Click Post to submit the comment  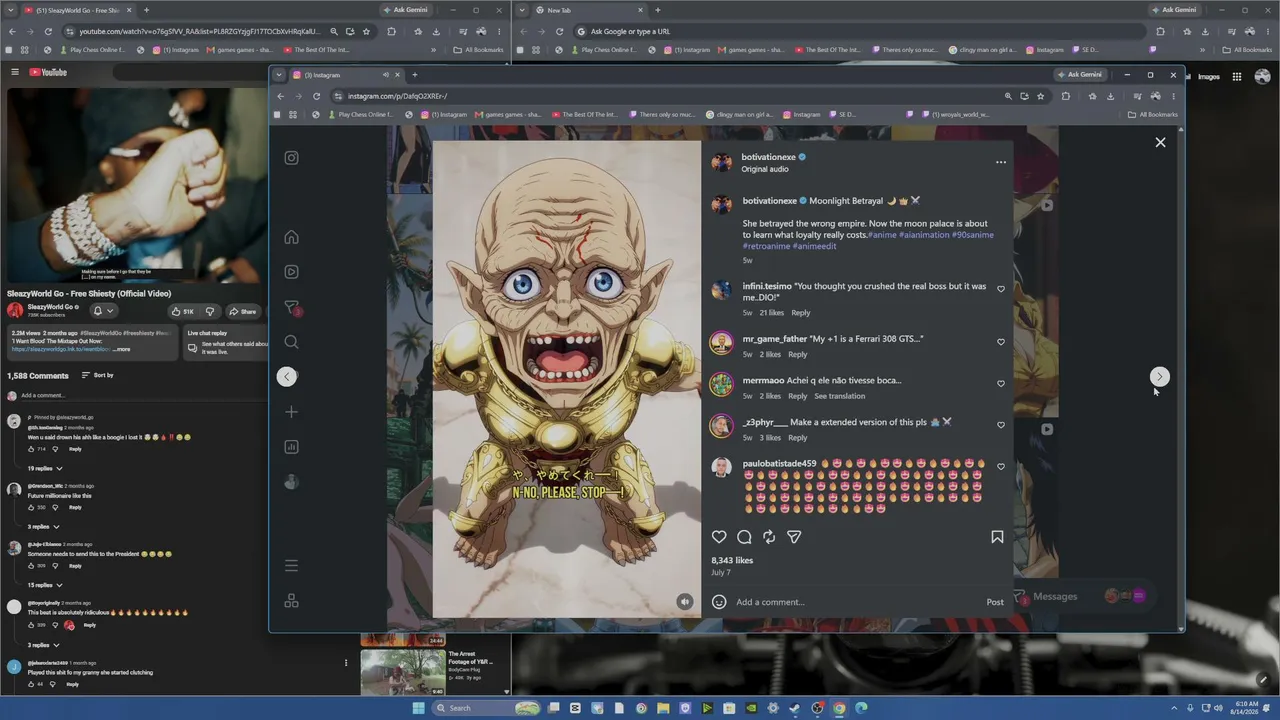(x=995, y=602)
